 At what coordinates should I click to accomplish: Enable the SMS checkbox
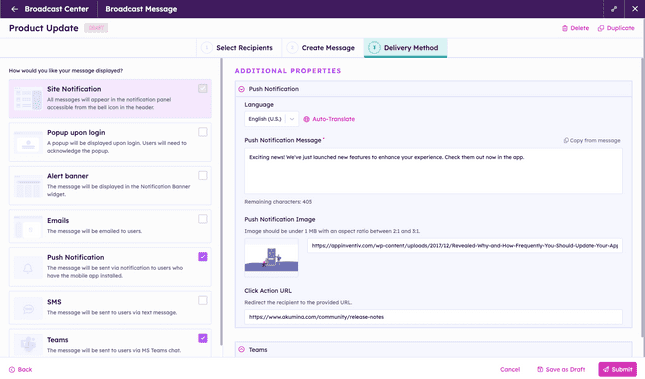coord(203,300)
